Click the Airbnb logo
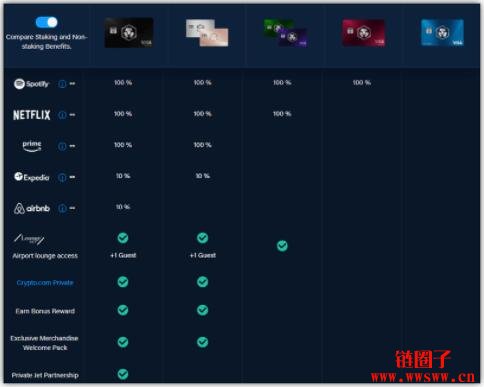 pos(32,208)
